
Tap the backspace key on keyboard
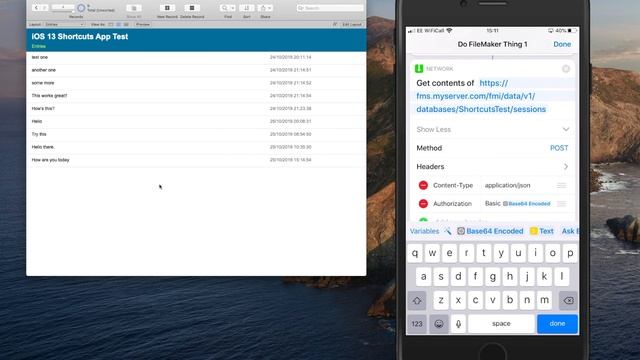click(568, 300)
